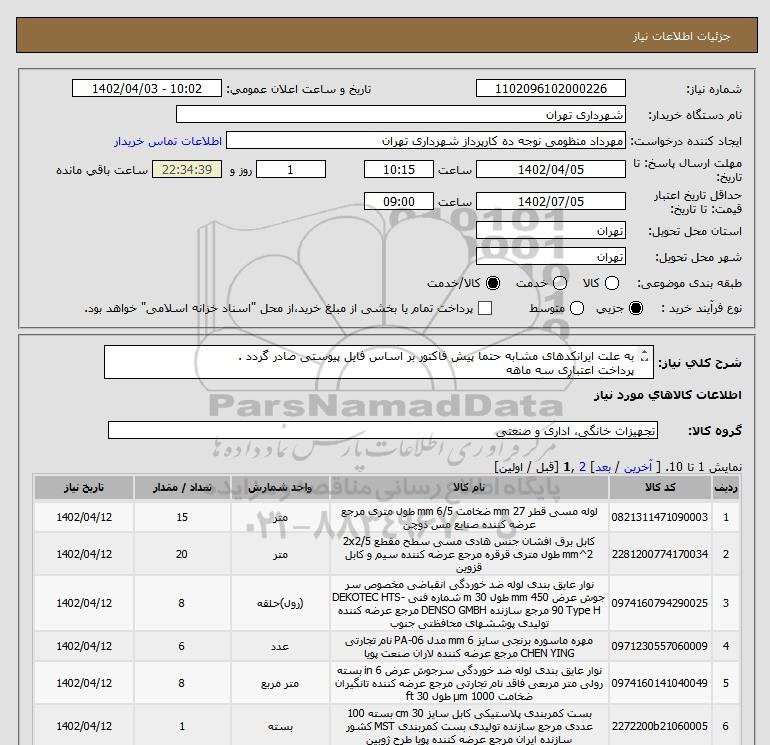Click the deadline time field 10:15
This screenshot has width=770, height=745.
coord(399,169)
